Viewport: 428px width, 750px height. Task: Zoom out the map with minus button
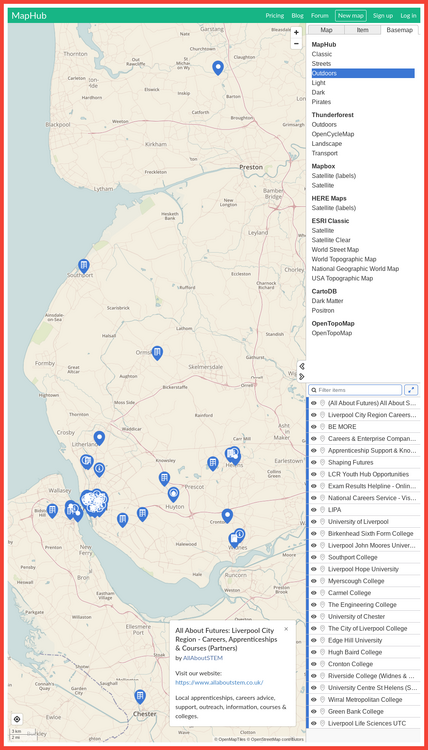click(x=296, y=44)
